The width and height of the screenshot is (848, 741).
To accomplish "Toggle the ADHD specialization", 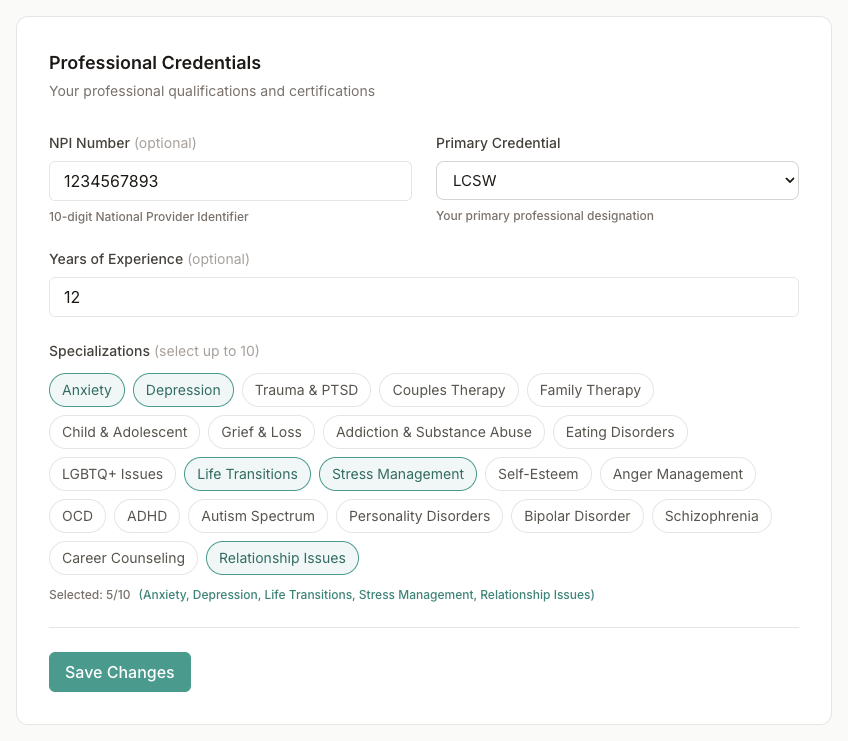I will point(147,516).
